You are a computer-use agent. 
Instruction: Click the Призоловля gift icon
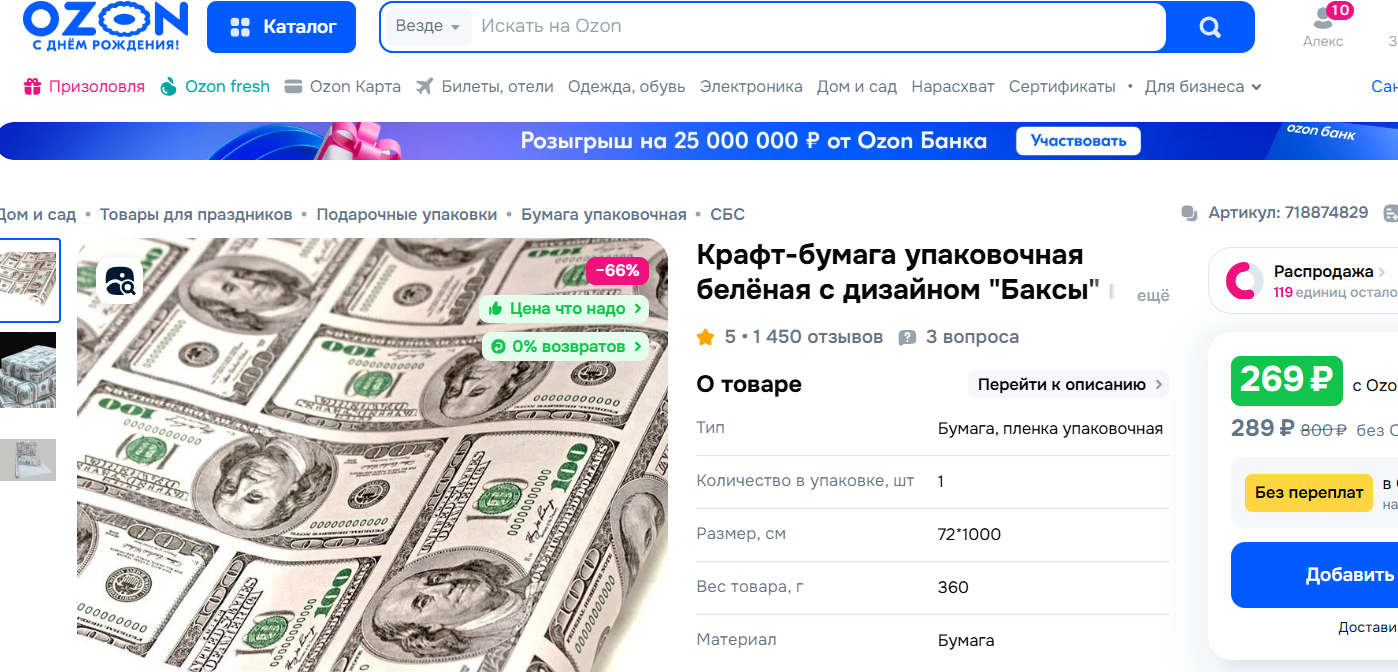(33, 86)
